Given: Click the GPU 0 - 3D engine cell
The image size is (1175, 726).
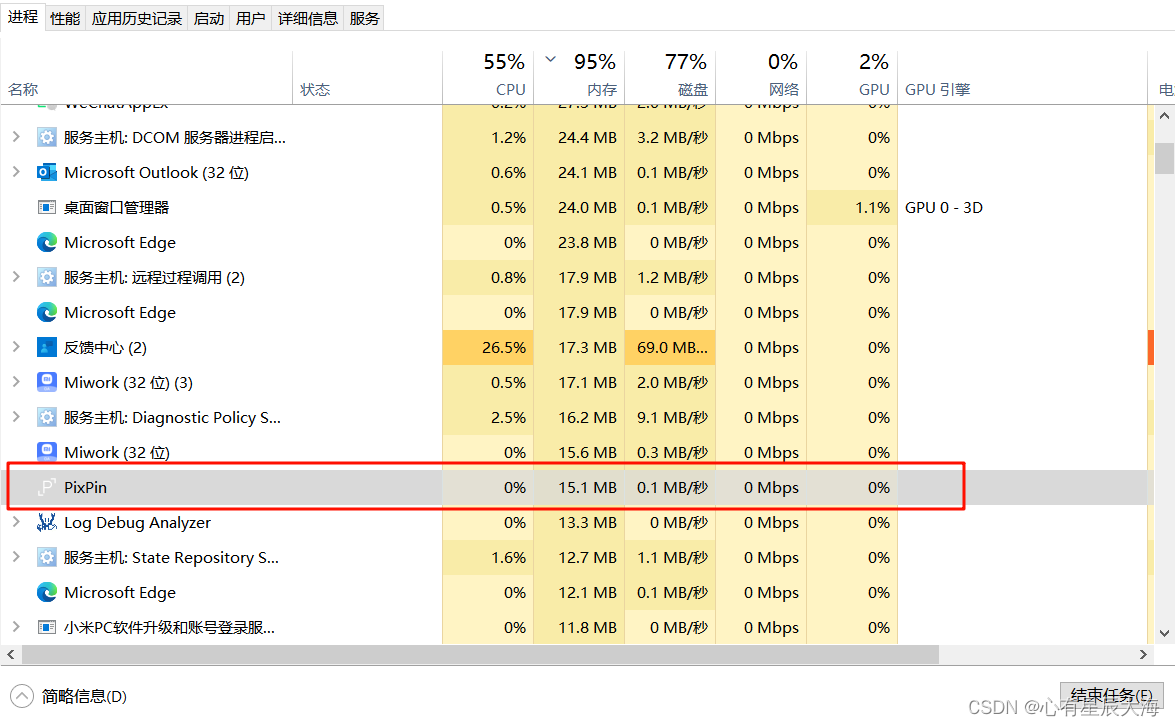Looking at the screenshot, I should [x=943, y=208].
